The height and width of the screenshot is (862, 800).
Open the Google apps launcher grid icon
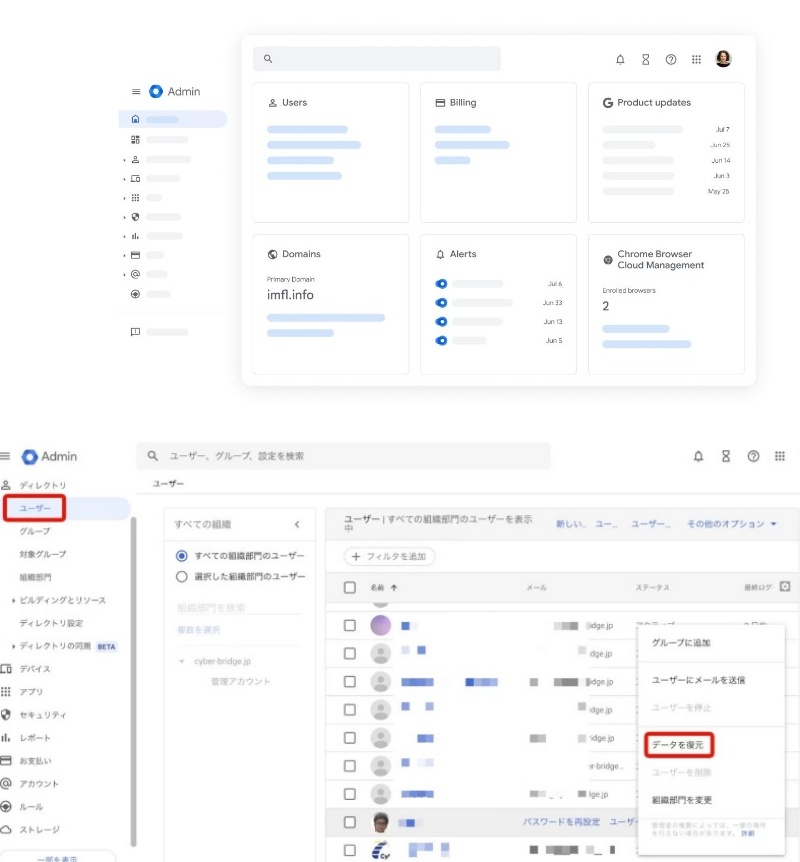tap(779, 456)
